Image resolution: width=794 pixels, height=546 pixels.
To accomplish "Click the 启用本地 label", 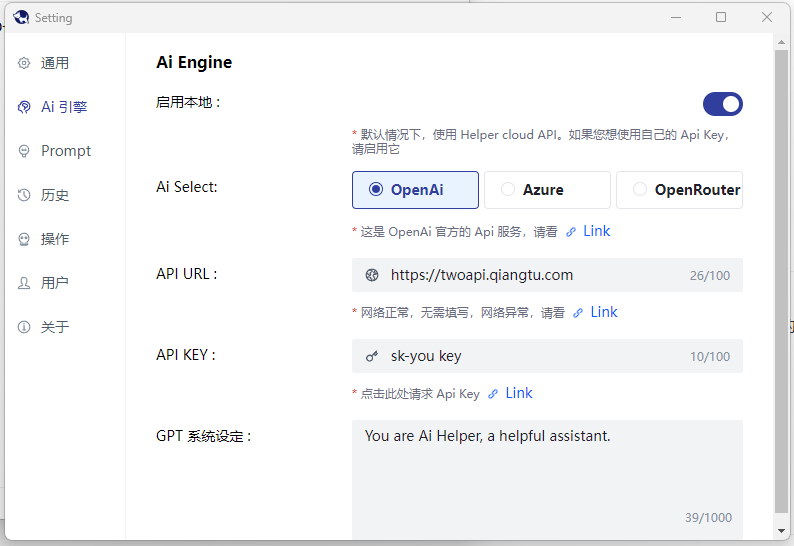I will click(188, 102).
